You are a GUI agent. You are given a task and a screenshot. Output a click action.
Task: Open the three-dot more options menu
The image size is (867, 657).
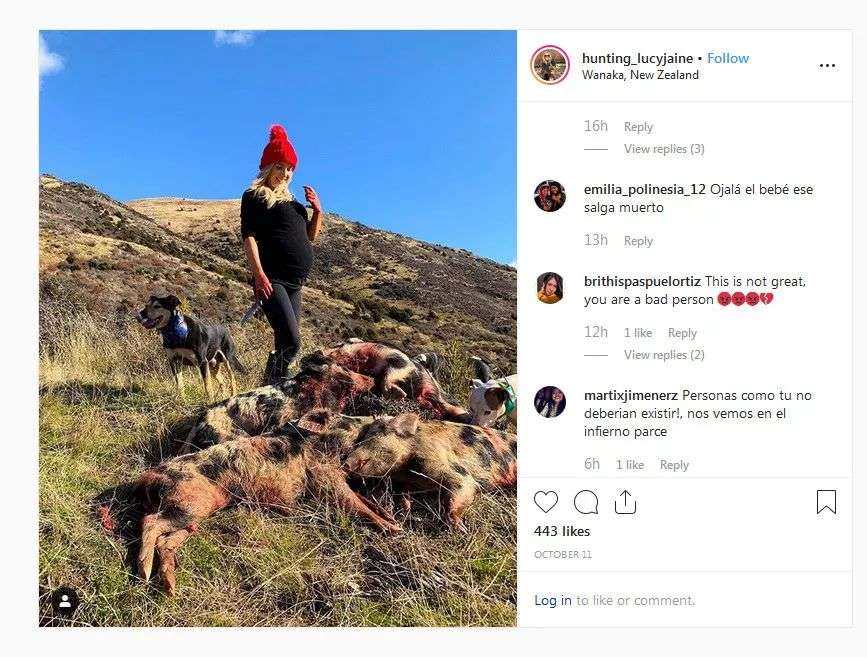click(827, 66)
